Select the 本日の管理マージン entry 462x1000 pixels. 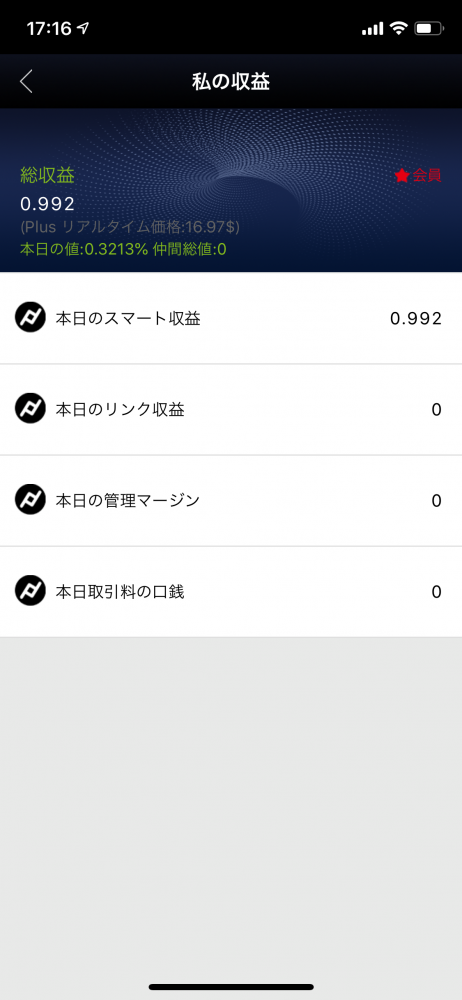(231, 501)
